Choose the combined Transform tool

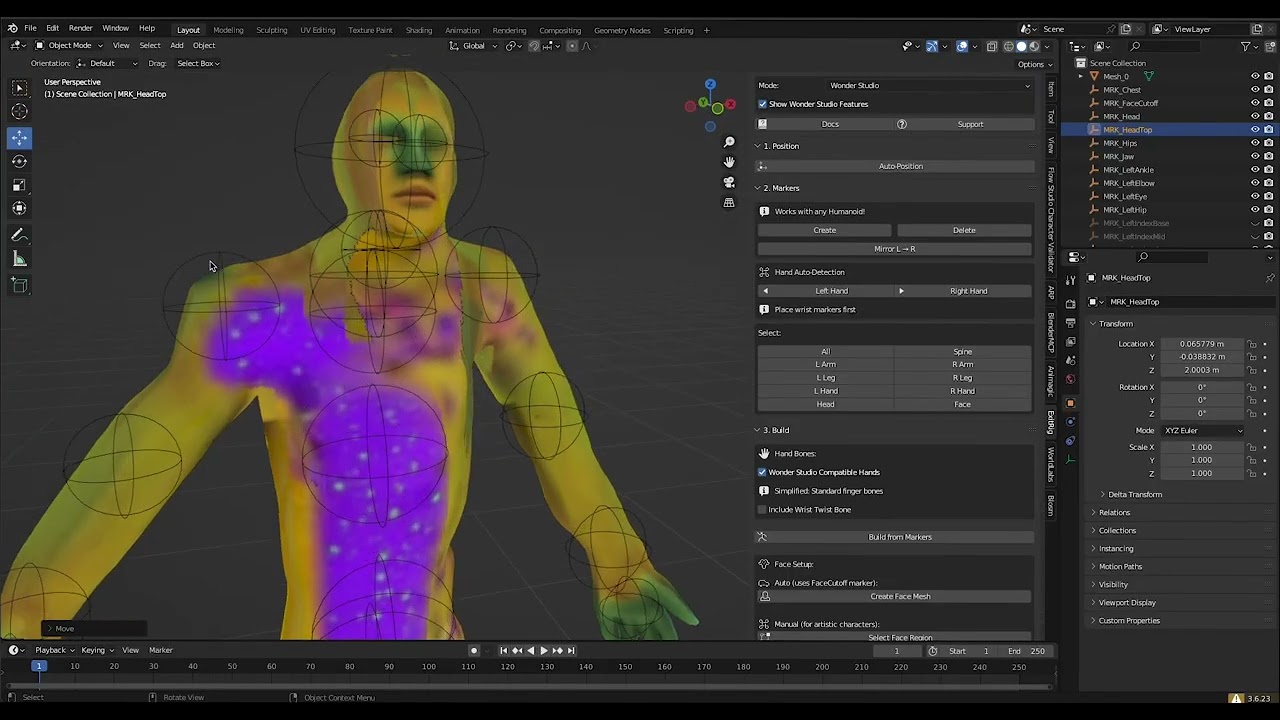tap(19, 209)
